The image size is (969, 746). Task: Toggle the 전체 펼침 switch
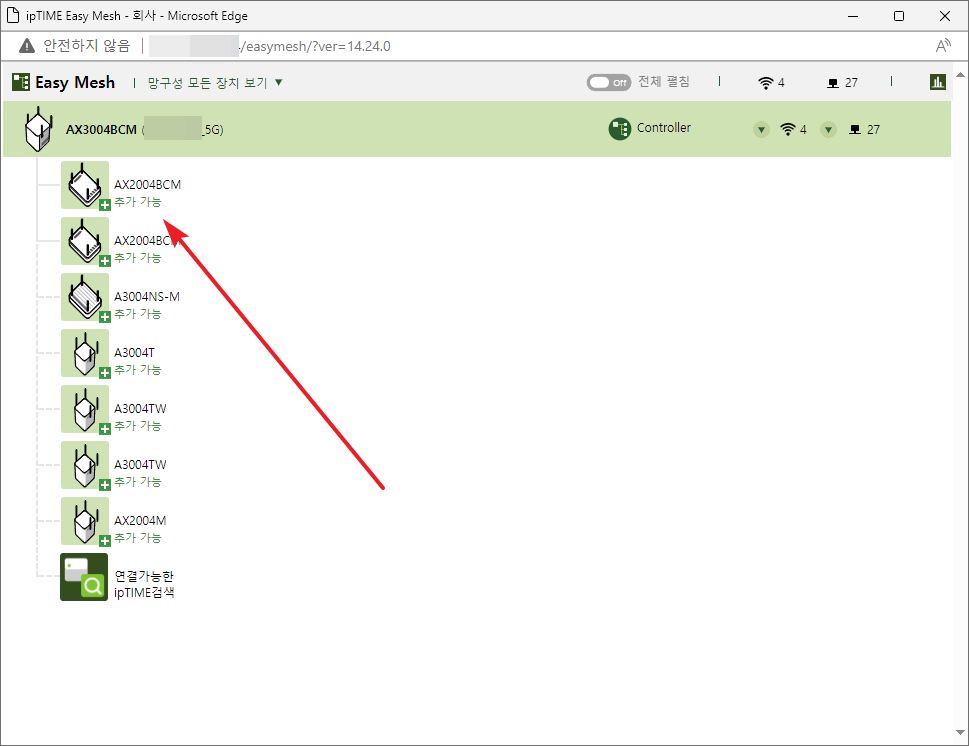point(609,82)
